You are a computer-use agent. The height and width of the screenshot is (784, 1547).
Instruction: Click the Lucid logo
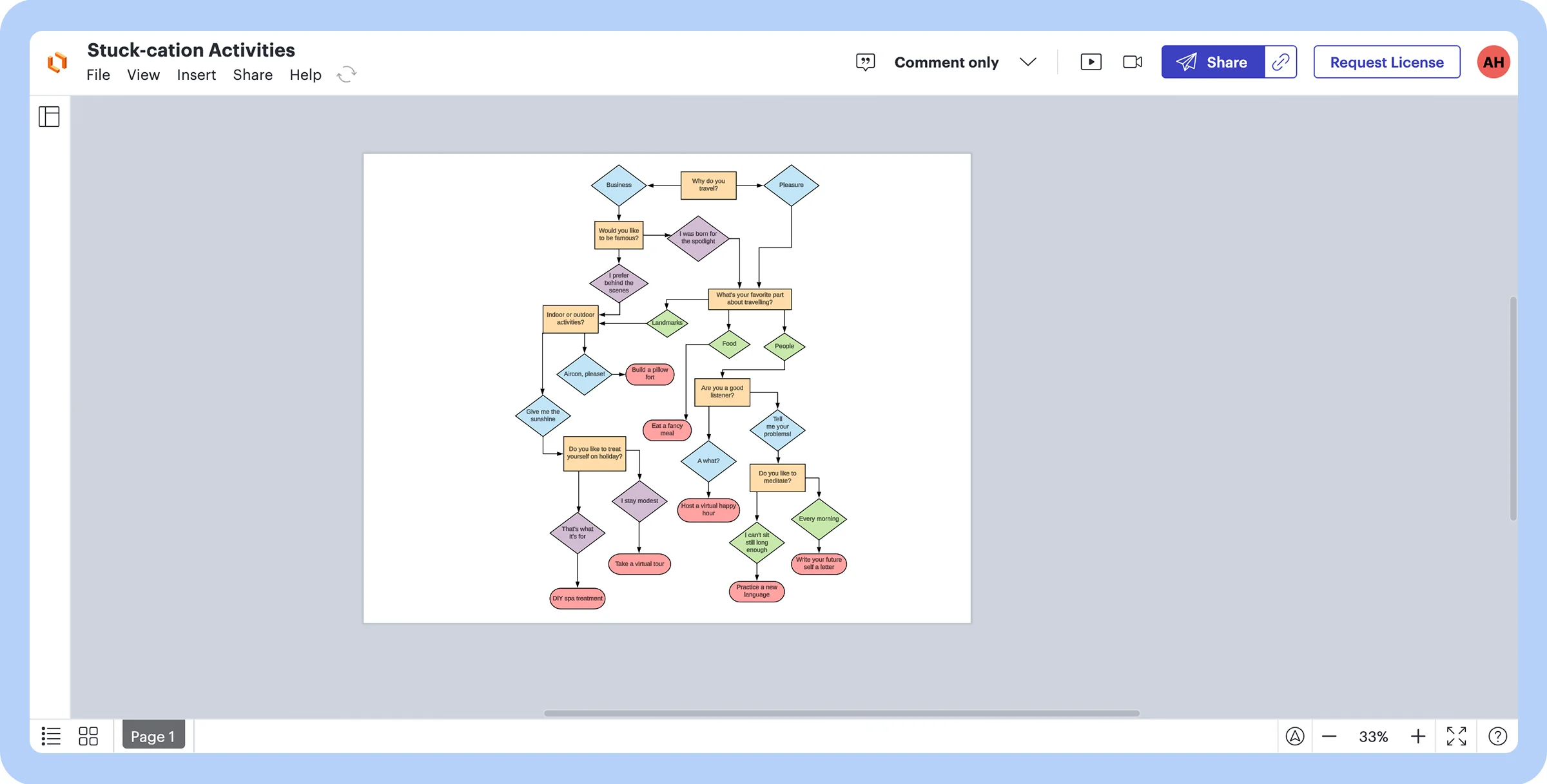pos(57,62)
